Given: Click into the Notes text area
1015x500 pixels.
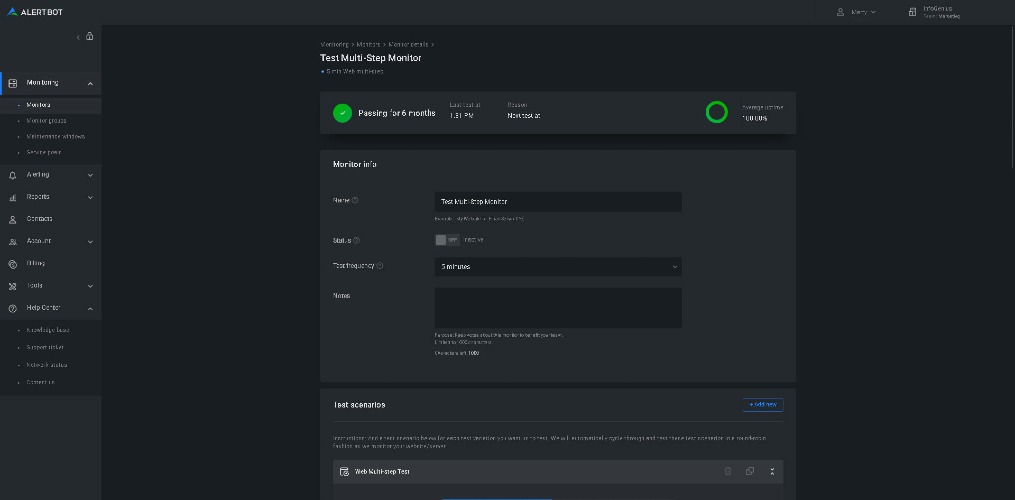Looking at the screenshot, I should pos(558,308).
